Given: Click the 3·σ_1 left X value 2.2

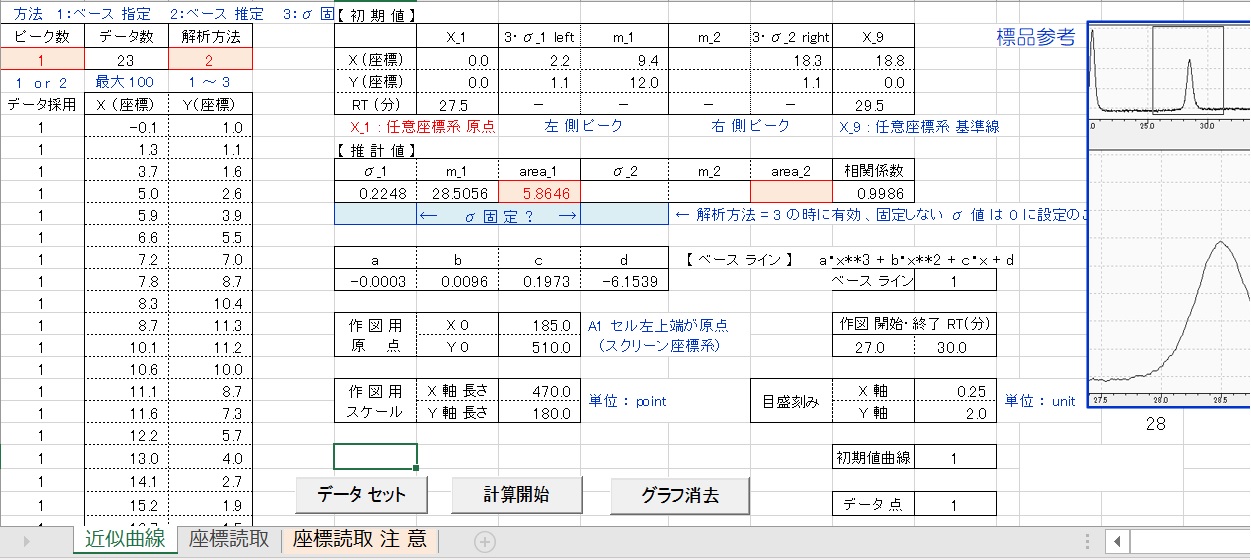Looking at the screenshot, I should [x=540, y=60].
